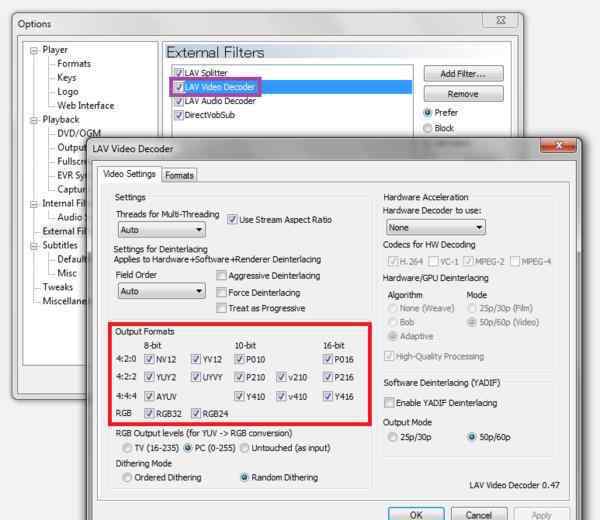Open the Logo options page
Screen dimensions: 600x520
pos(68,92)
